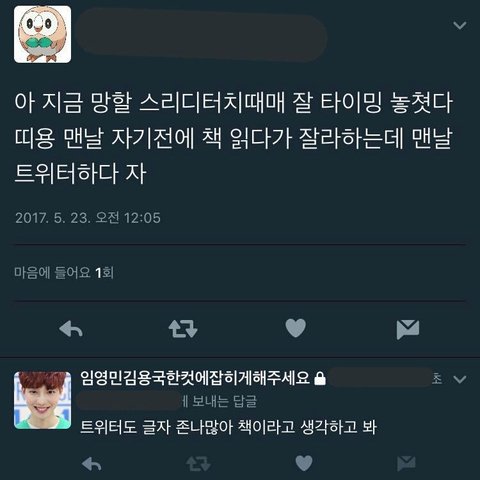Image resolution: width=480 pixels, height=480 pixels.
Task: Expand the reply's chevron options menu
Action: [460, 379]
